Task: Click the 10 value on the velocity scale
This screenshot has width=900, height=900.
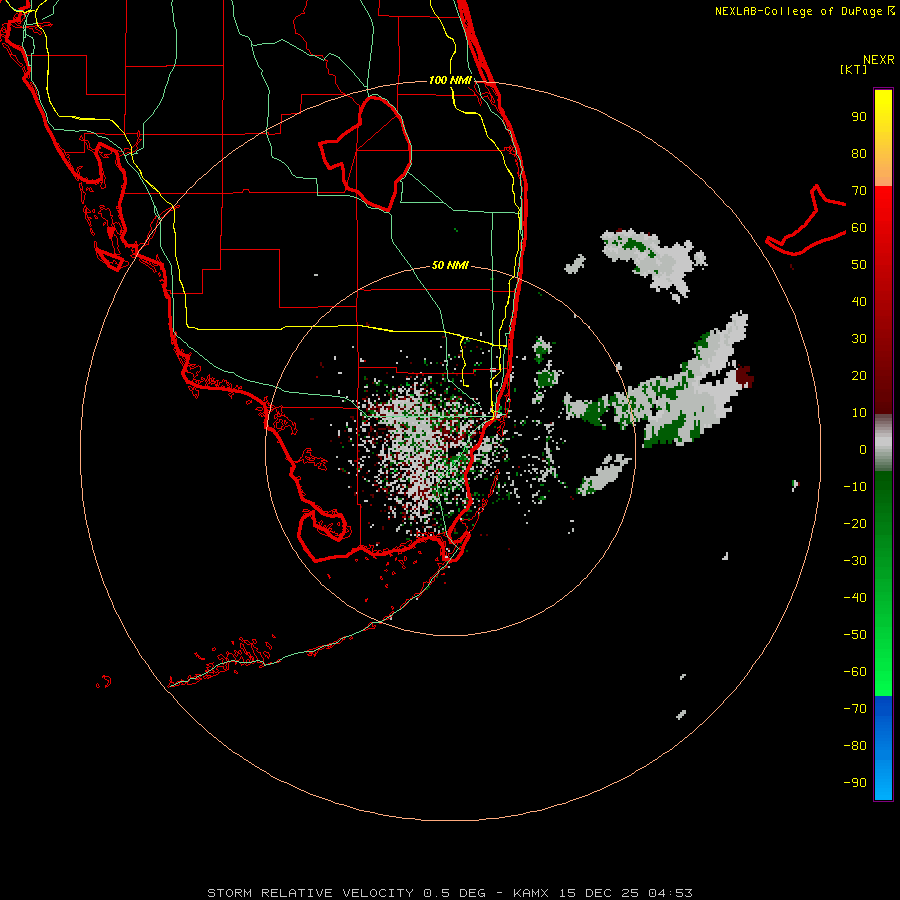Action: [859, 413]
